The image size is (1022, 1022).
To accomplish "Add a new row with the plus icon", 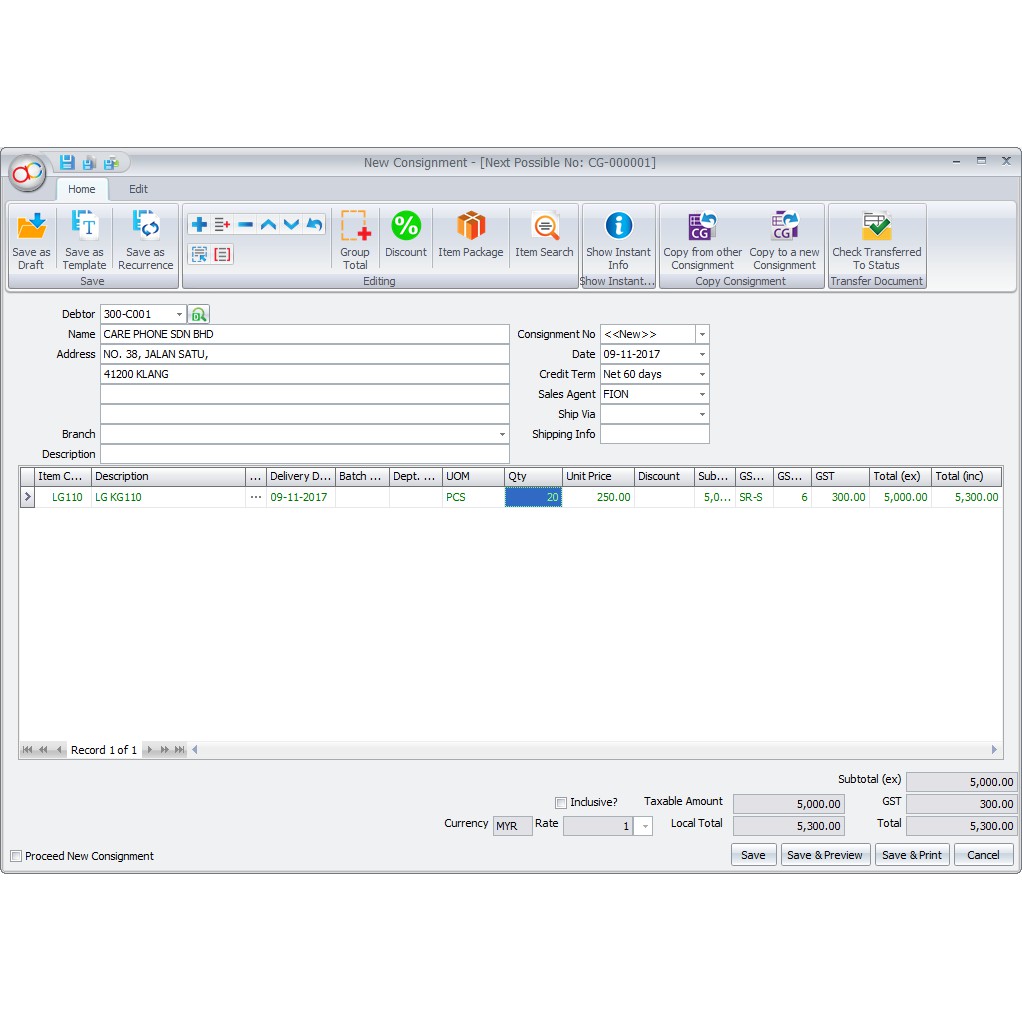I will tap(199, 225).
